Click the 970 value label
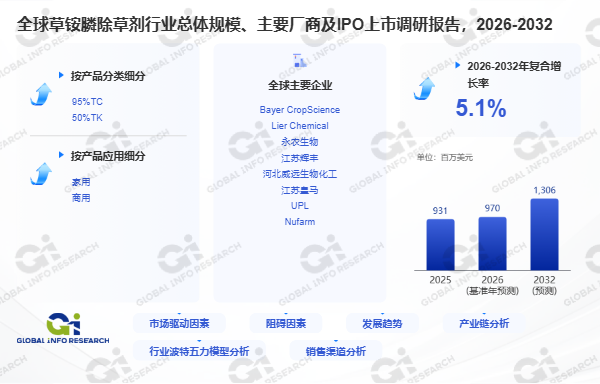 492,208
